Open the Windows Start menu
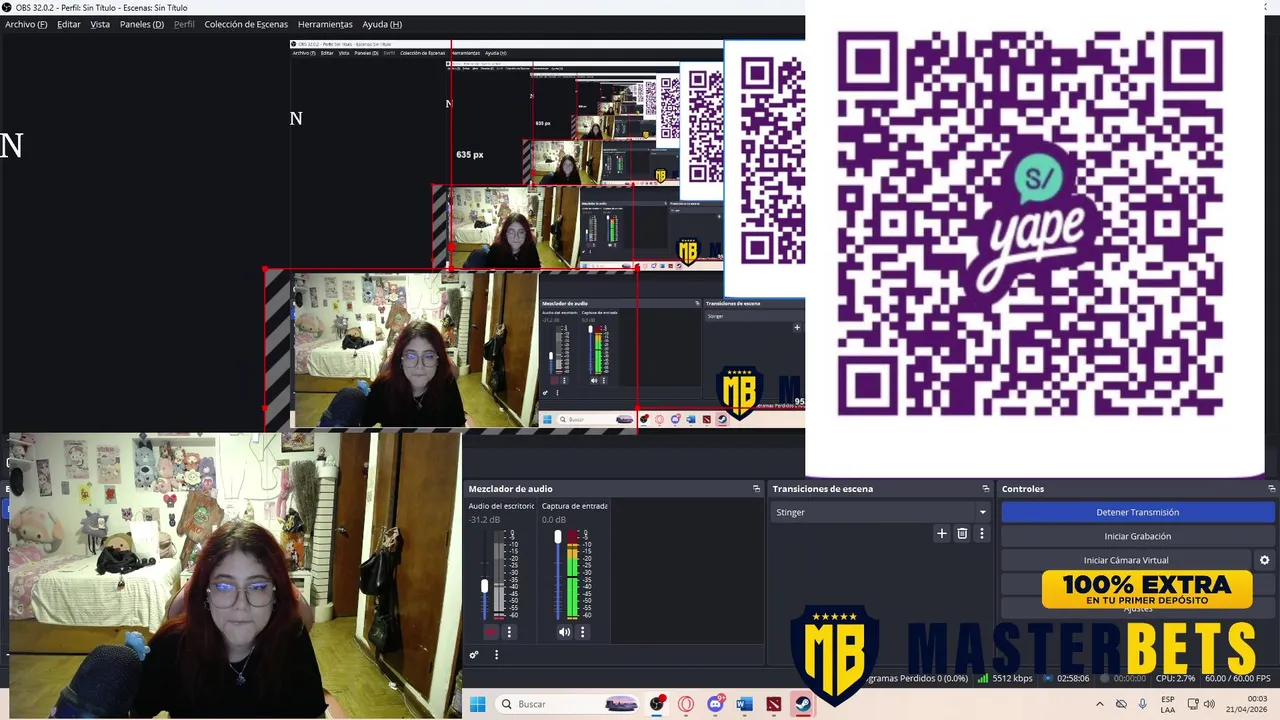This screenshot has width=1280, height=720. [x=478, y=704]
